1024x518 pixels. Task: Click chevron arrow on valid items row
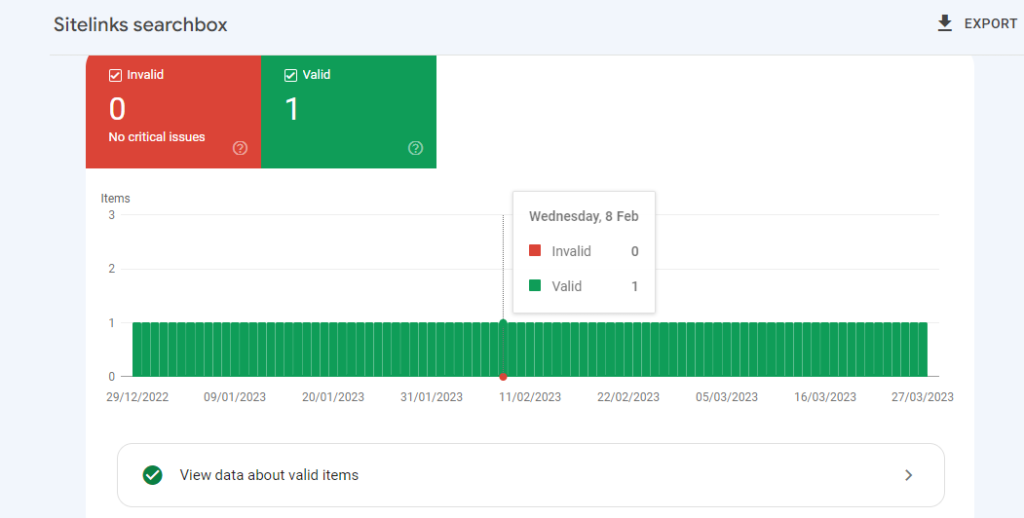point(908,475)
